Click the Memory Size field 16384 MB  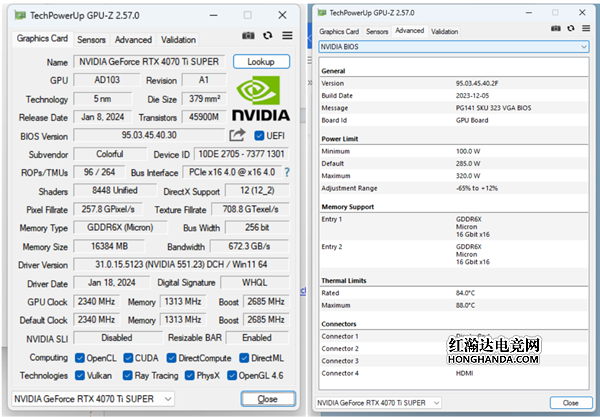point(109,246)
